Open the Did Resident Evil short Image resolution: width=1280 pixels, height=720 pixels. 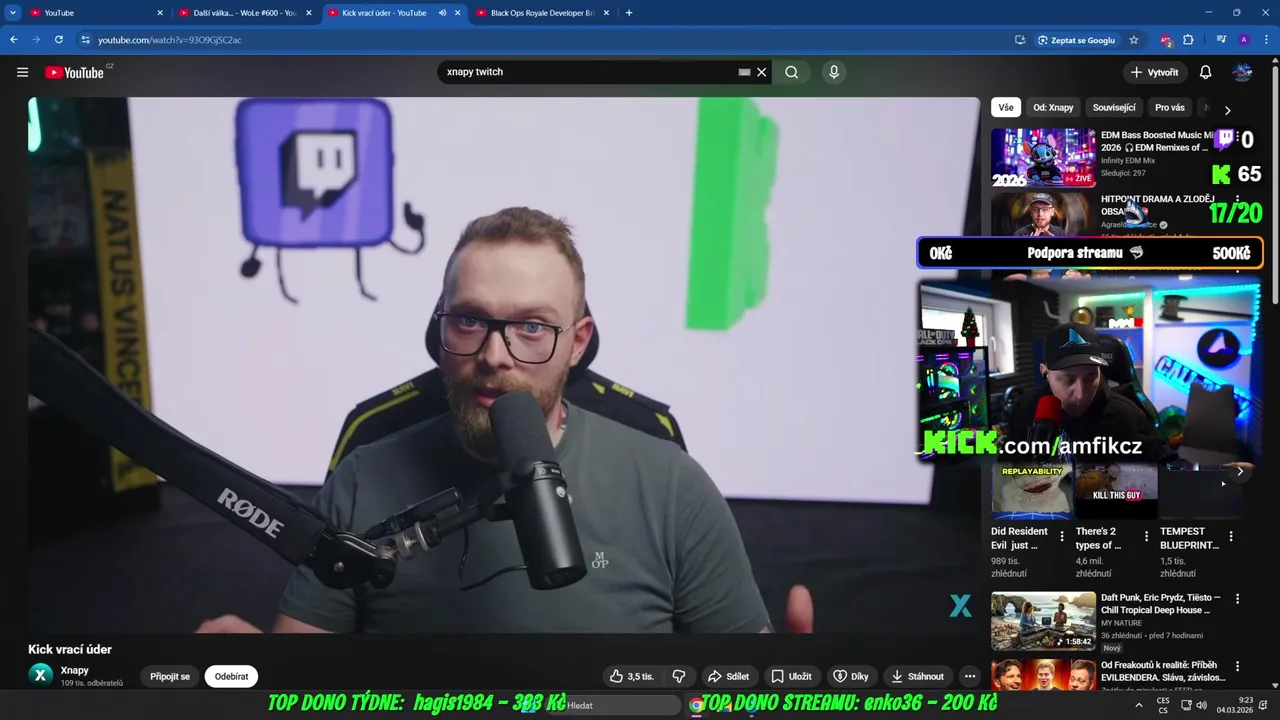[x=1031, y=492]
